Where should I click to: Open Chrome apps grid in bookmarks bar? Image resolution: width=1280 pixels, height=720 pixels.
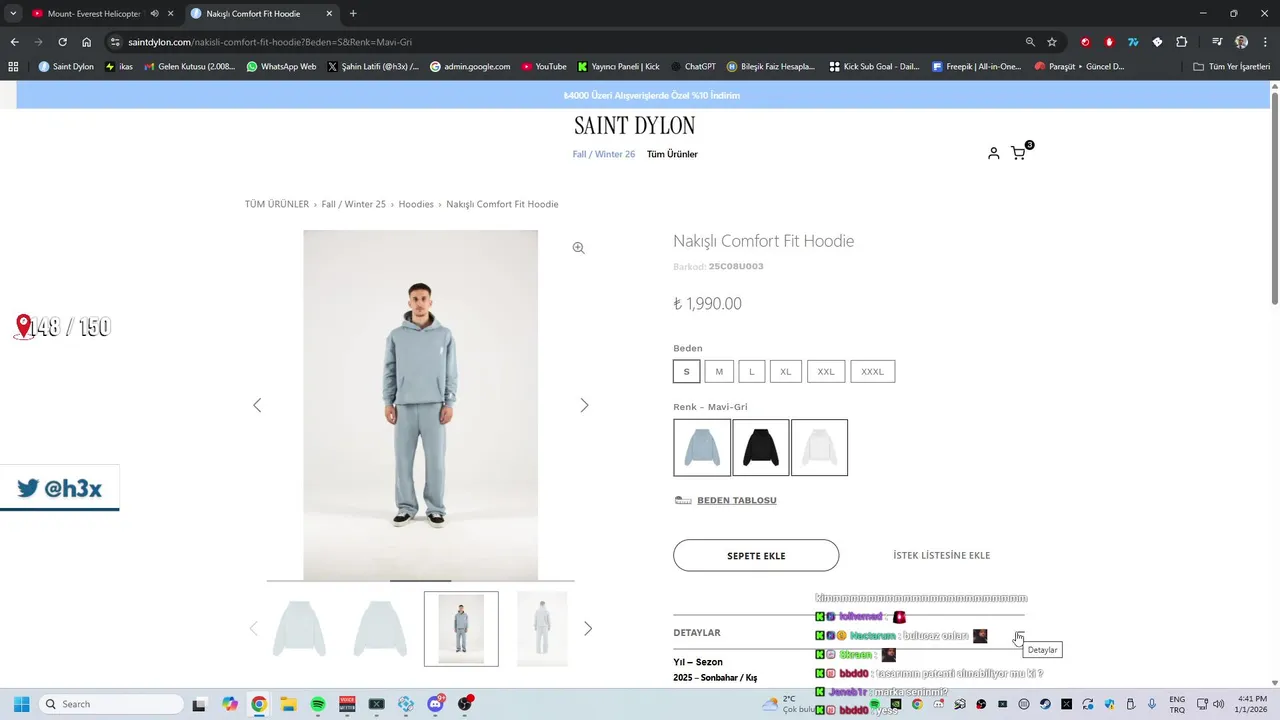pyautogui.click(x=13, y=67)
